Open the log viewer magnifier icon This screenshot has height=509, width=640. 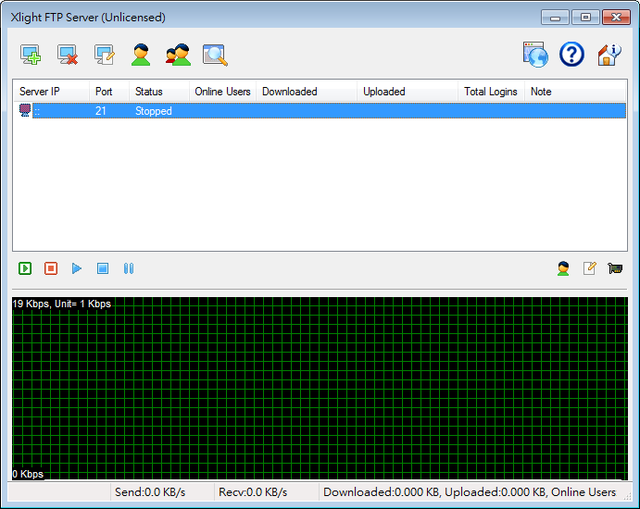[x=215, y=55]
